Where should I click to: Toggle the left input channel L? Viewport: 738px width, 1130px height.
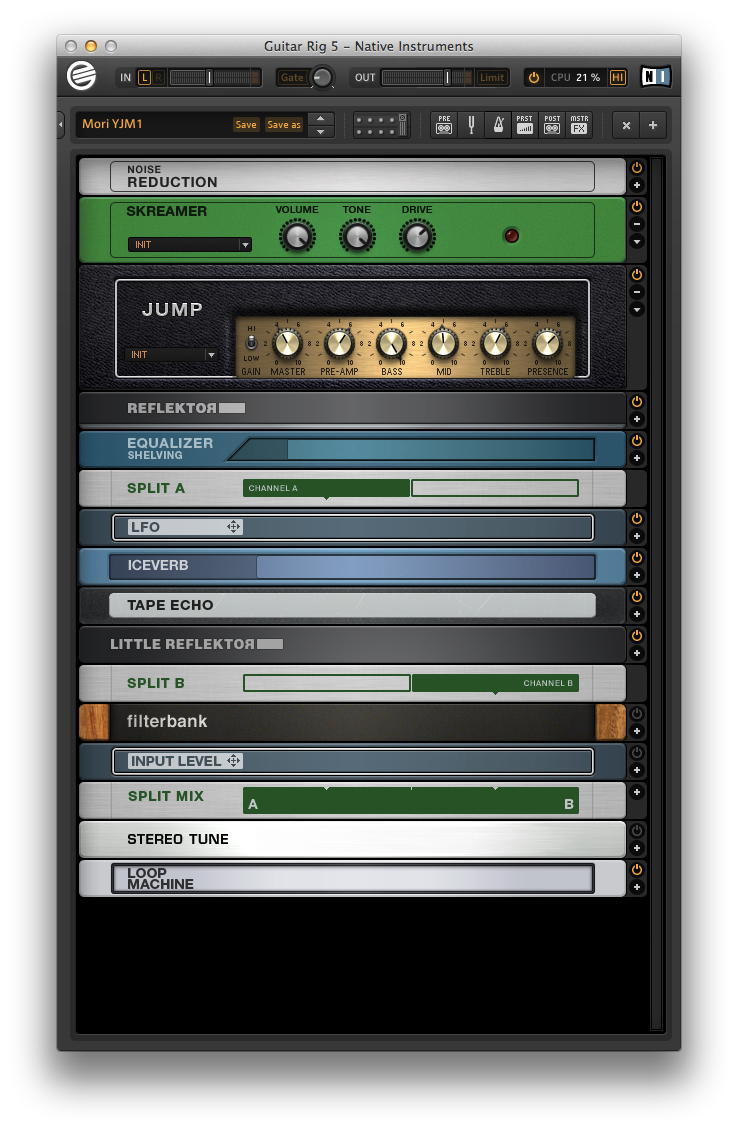click(144, 77)
